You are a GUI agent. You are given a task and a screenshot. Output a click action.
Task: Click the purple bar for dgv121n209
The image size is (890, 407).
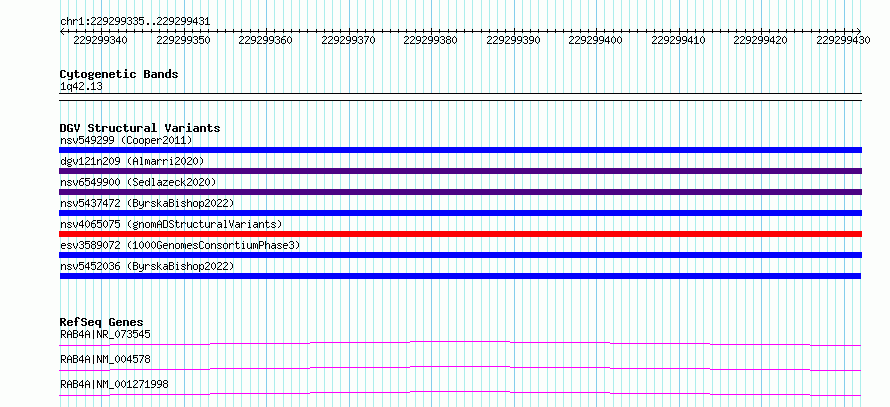pyautogui.click(x=461, y=171)
